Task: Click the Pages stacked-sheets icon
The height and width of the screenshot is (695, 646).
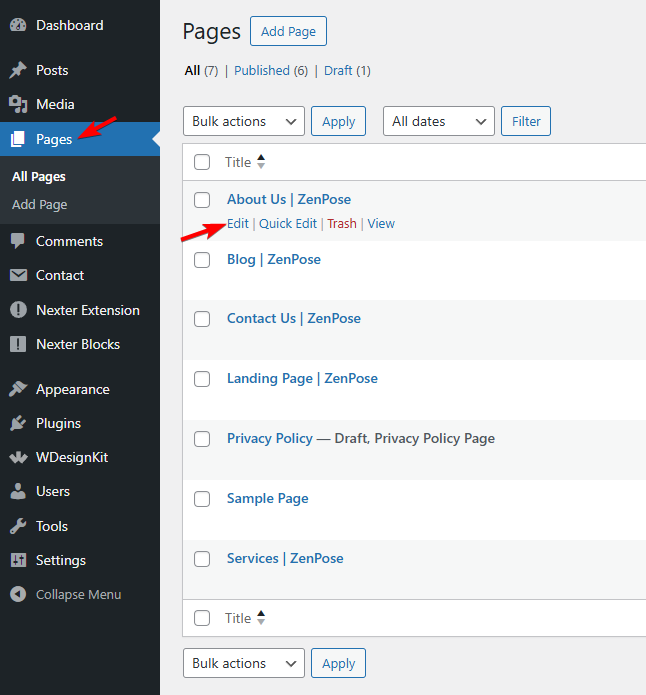Action: pos(18,139)
